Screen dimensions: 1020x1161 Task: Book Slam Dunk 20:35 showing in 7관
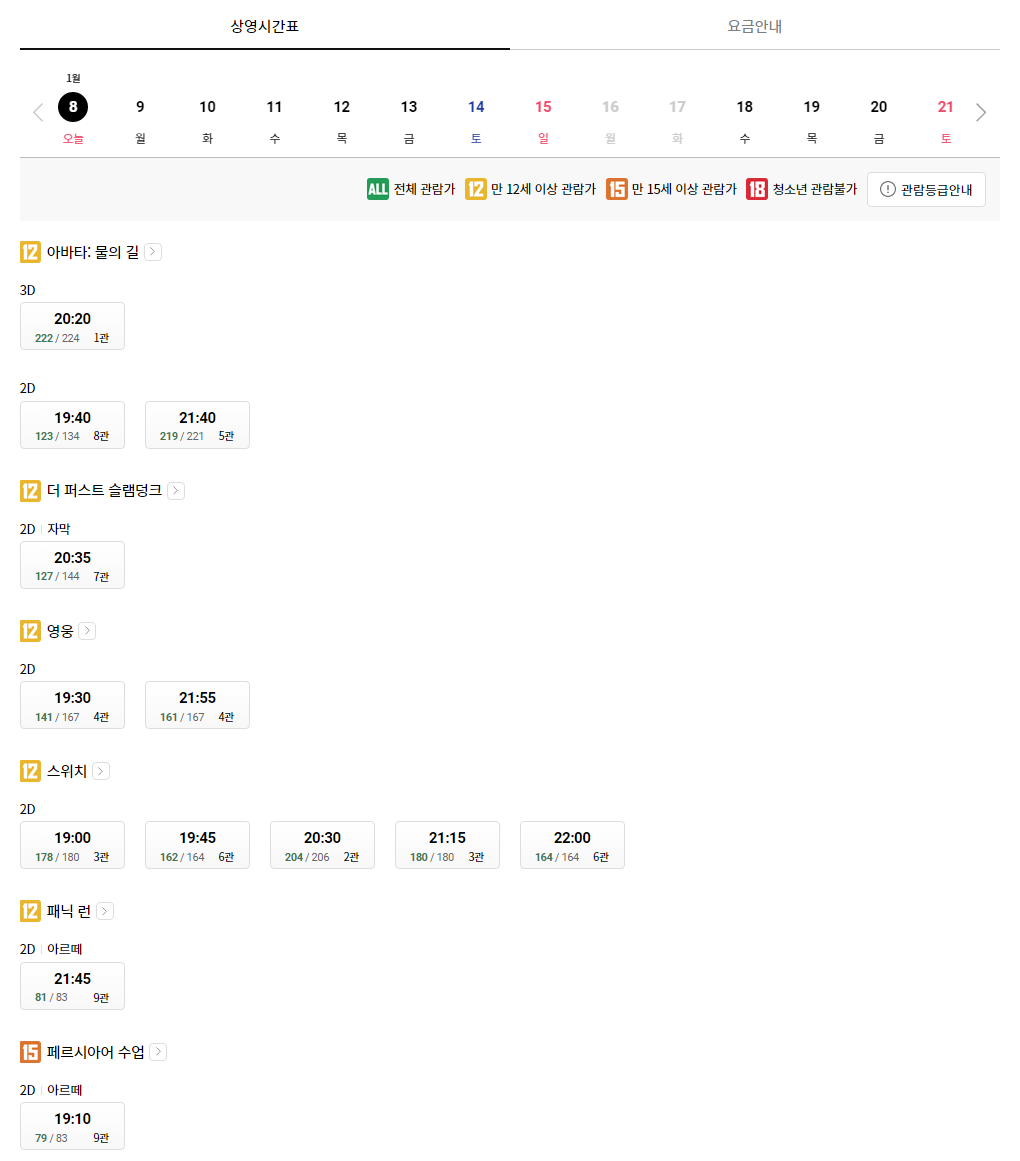tap(73, 565)
